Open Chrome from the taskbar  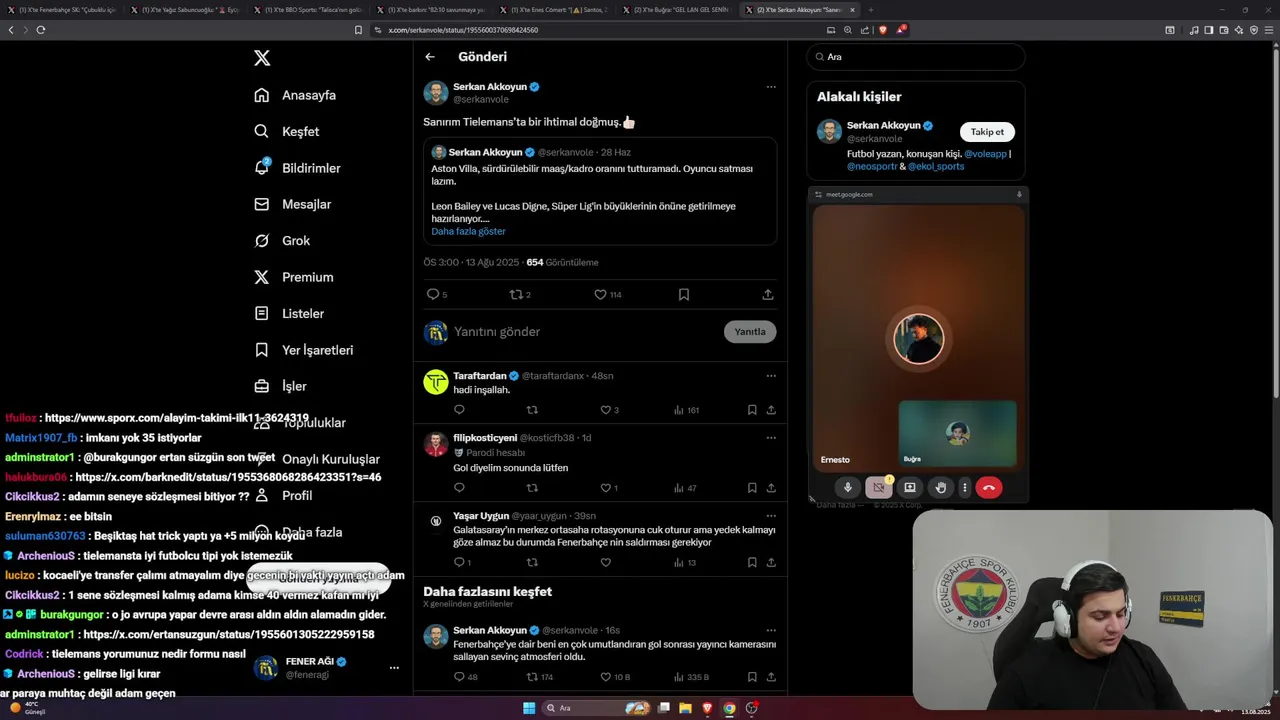pos(729,708)
